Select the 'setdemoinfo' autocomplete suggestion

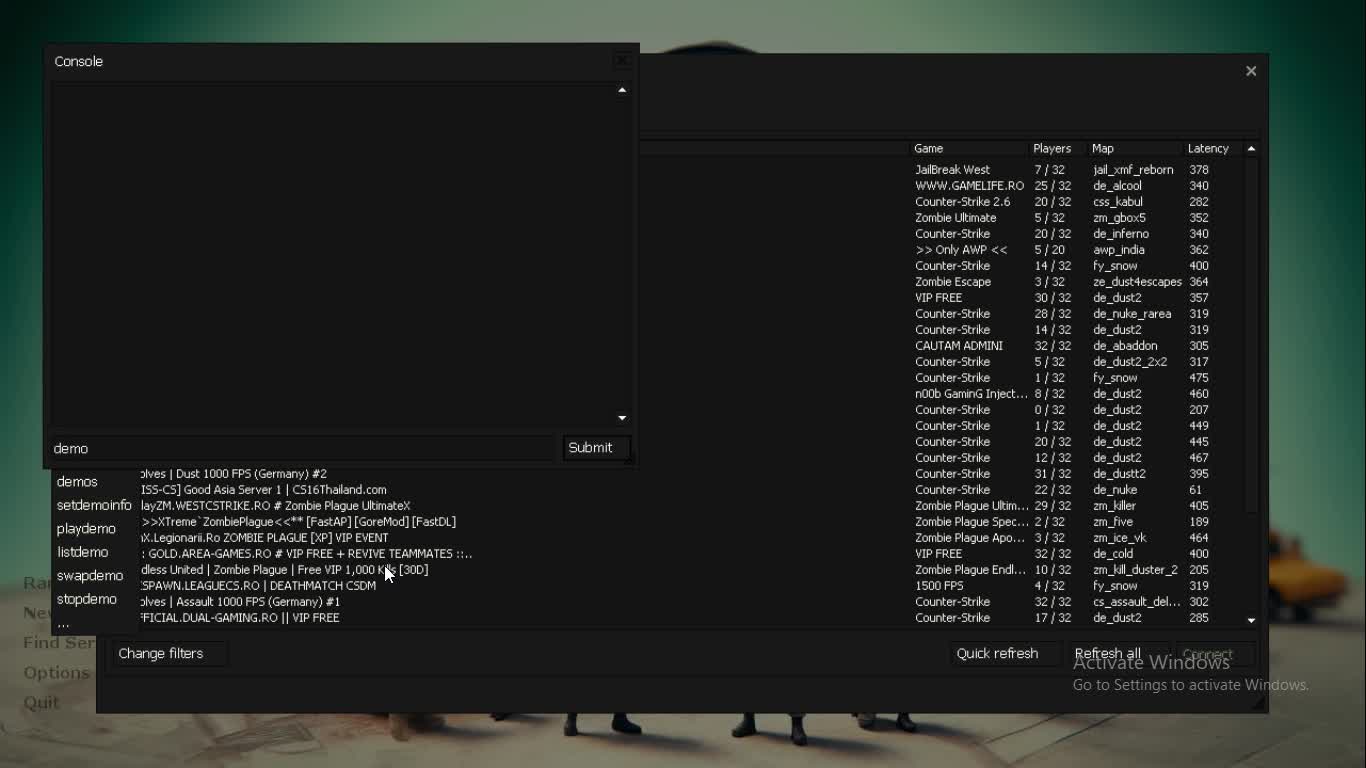(x=94, y=505)
